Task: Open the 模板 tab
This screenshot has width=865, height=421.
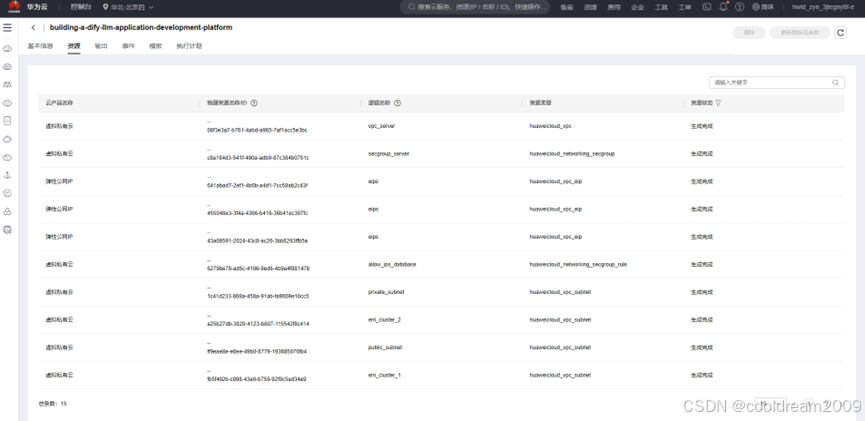Action: (x=156, y=46)
